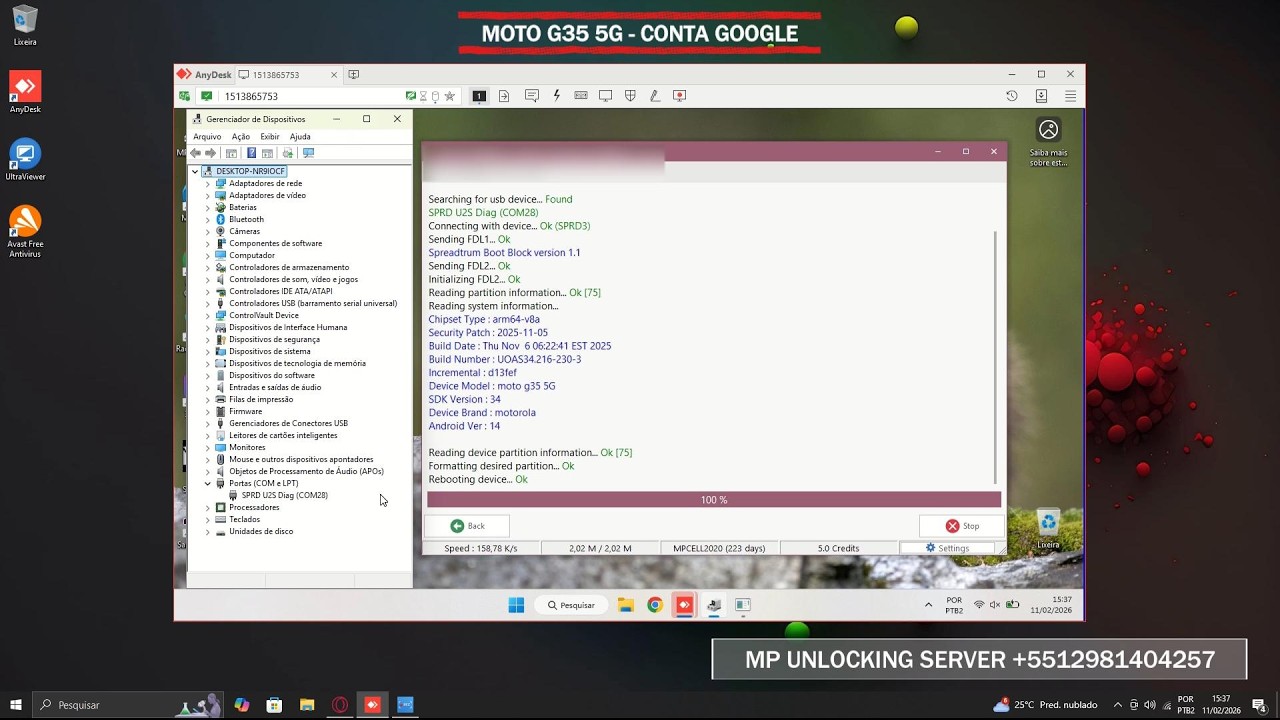Viewport: 1280px width, 720px height.
Task: Open local weather widget 25°C Pred. nublado
Action: 1044,705
